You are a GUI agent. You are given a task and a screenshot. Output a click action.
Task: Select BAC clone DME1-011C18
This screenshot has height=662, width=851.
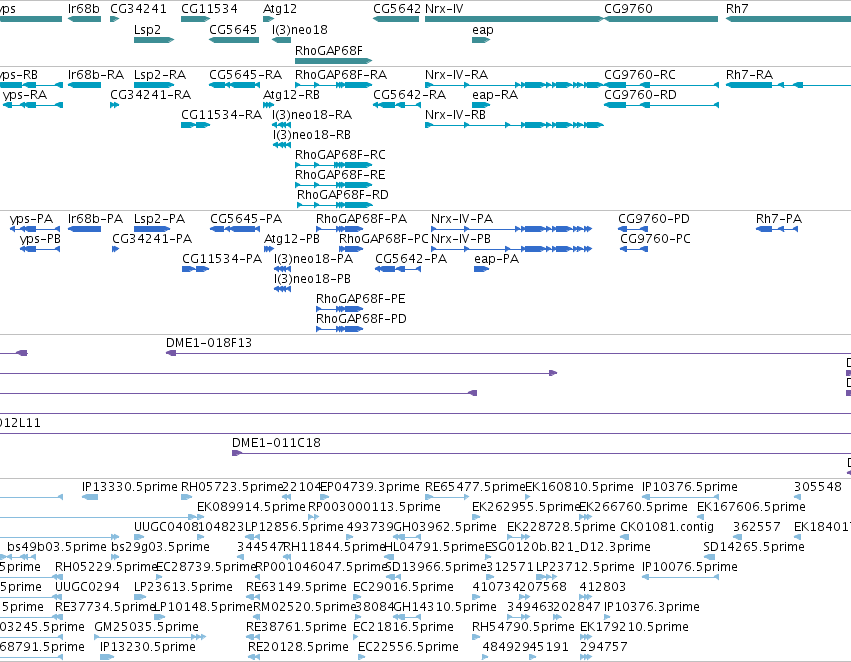[x=276, y=443]
